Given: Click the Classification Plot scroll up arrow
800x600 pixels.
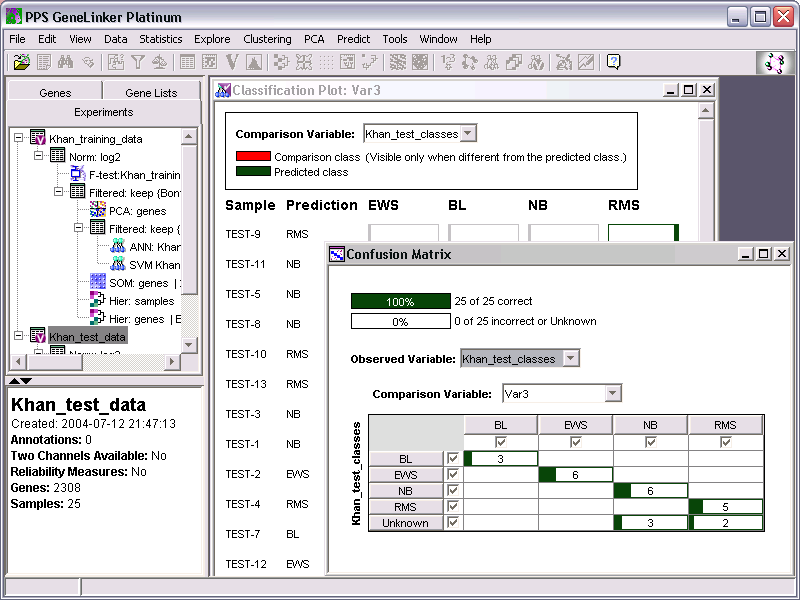Looking at the screenshot, I should point(706,111).
